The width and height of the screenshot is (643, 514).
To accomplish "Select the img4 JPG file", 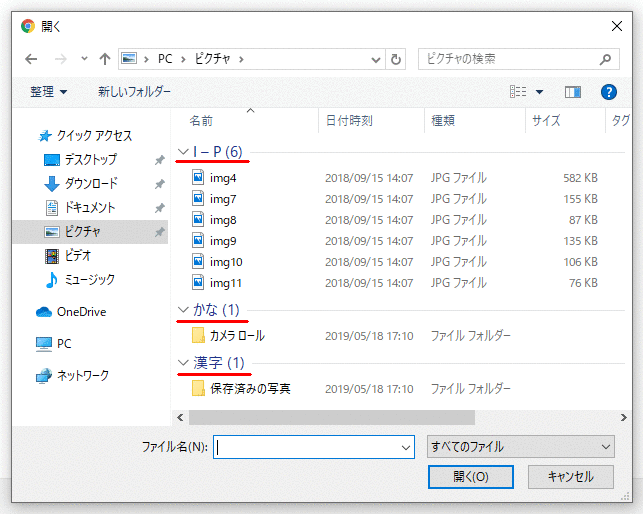I will click(223, 178).
